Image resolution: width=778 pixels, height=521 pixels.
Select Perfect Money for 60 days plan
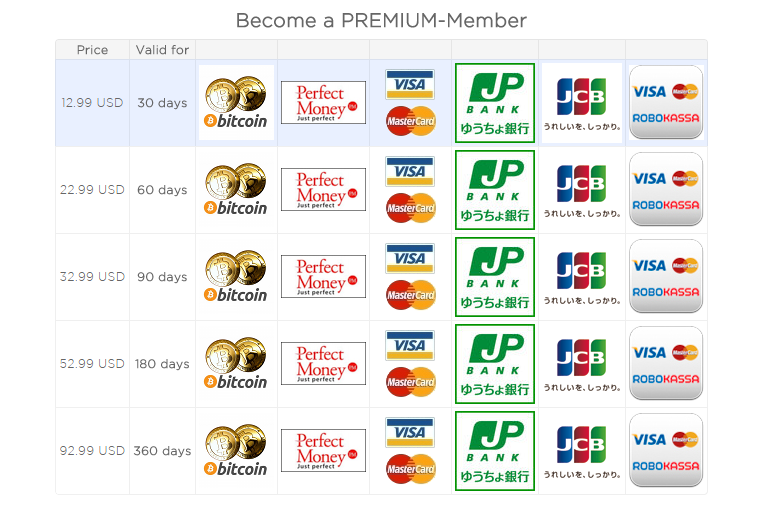pyautogui.click(x=324, y=190)
